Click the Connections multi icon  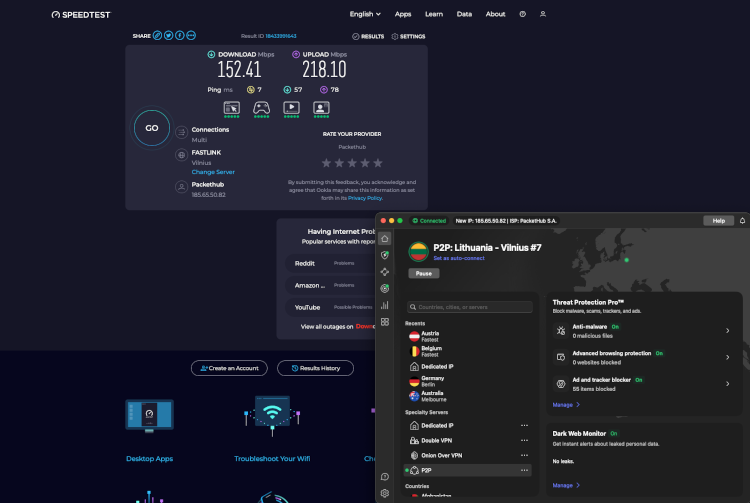181,132
